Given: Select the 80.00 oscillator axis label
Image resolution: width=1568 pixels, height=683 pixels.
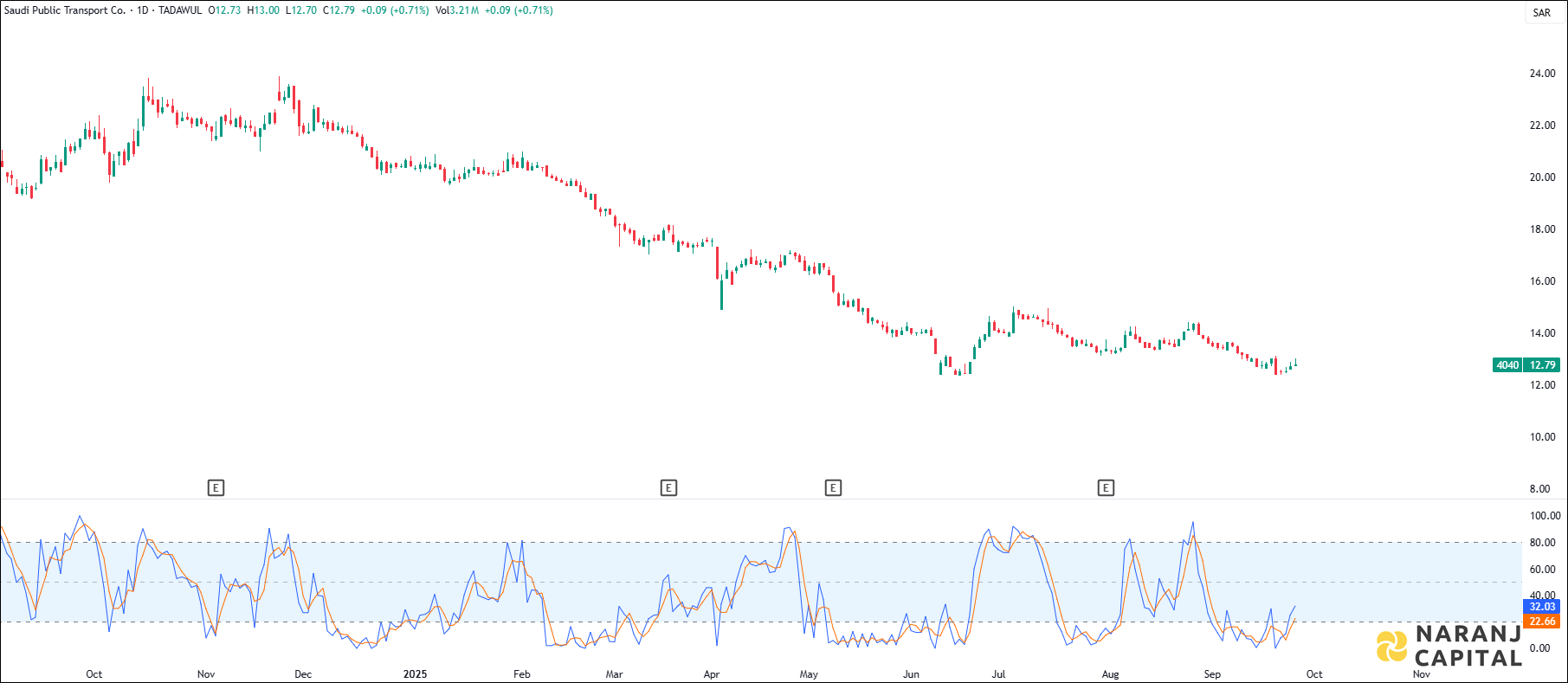Looking at the screenshot, I should [1542, 543].
